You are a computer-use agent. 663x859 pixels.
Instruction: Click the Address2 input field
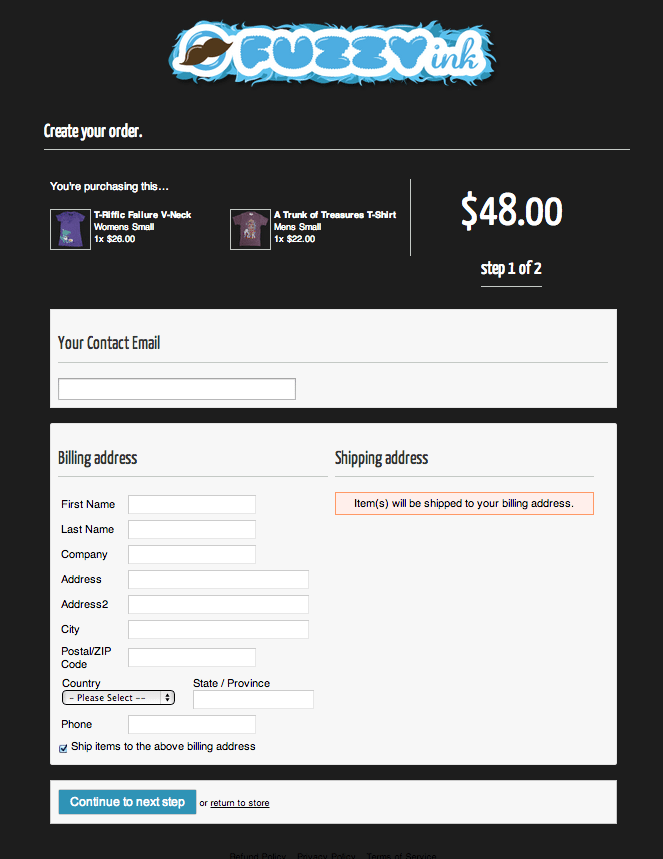click(218, 604)
